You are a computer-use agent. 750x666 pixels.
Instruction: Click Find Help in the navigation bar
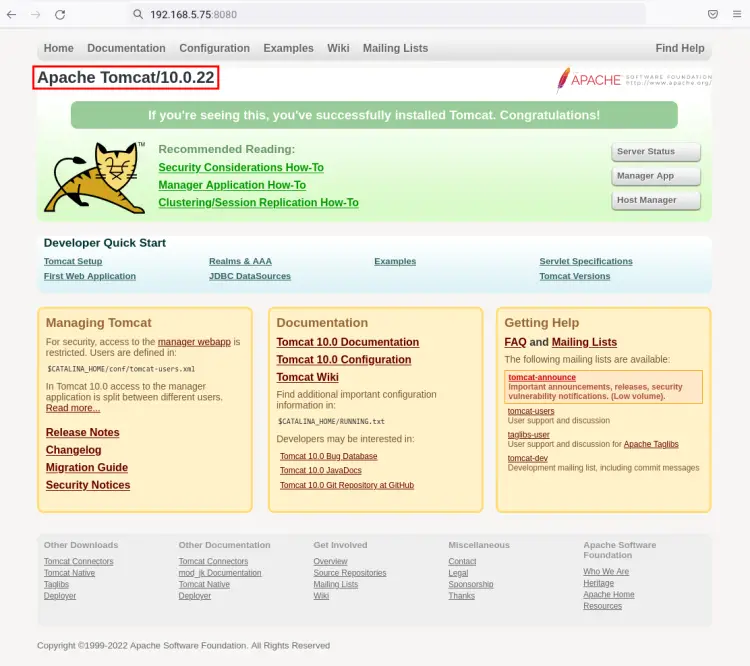click(x=680, y=48)
